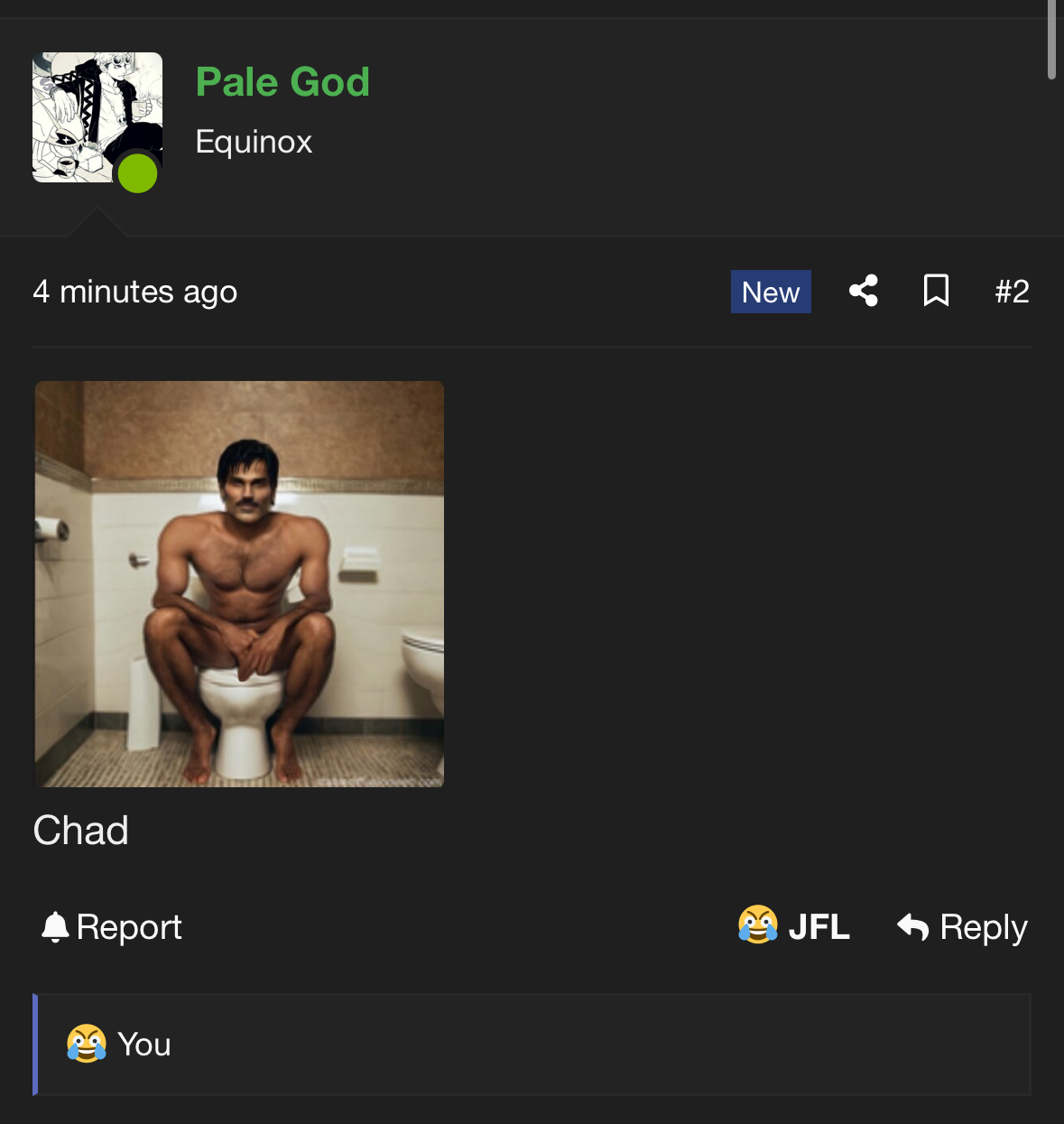Click the 4 minutes ago timestamp
The image size is (1064, 1124).
[135, 293]
